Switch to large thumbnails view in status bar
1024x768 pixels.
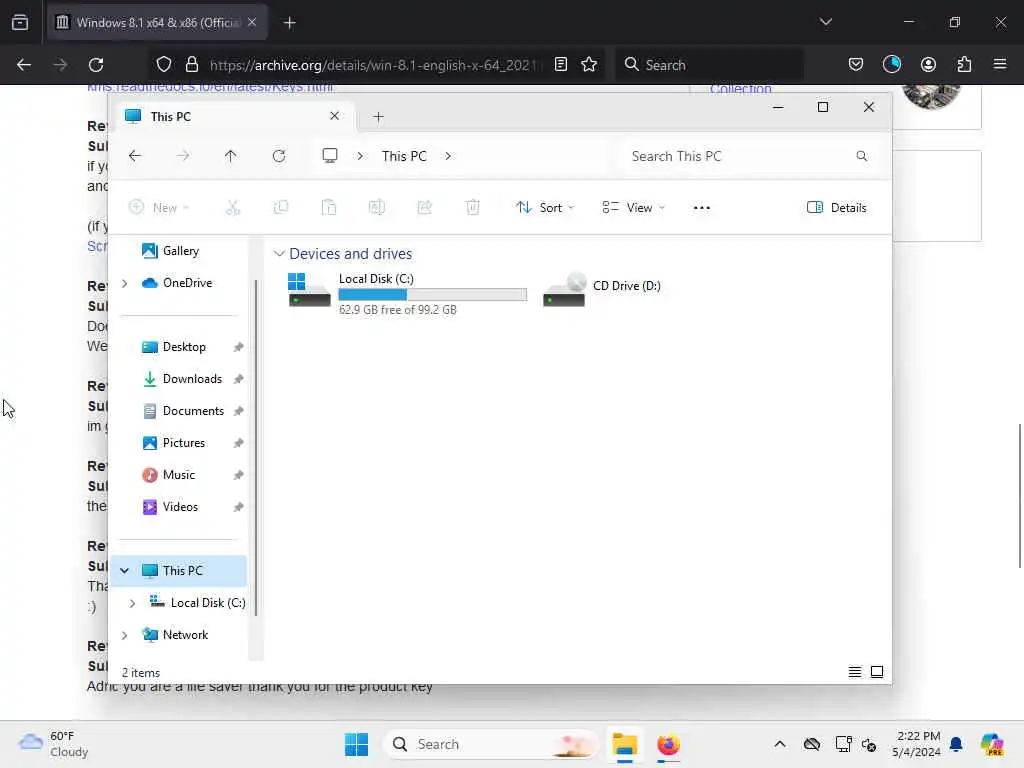pyautogui.click(x=877, y=672)
